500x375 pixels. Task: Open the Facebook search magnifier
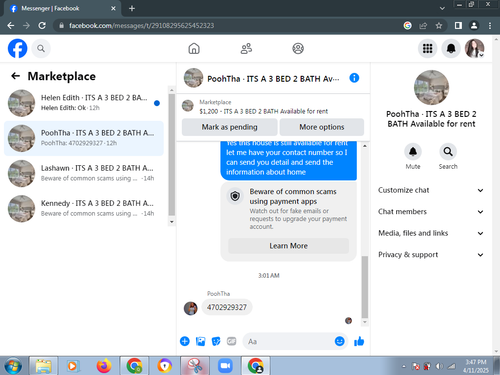pos(41,49)
